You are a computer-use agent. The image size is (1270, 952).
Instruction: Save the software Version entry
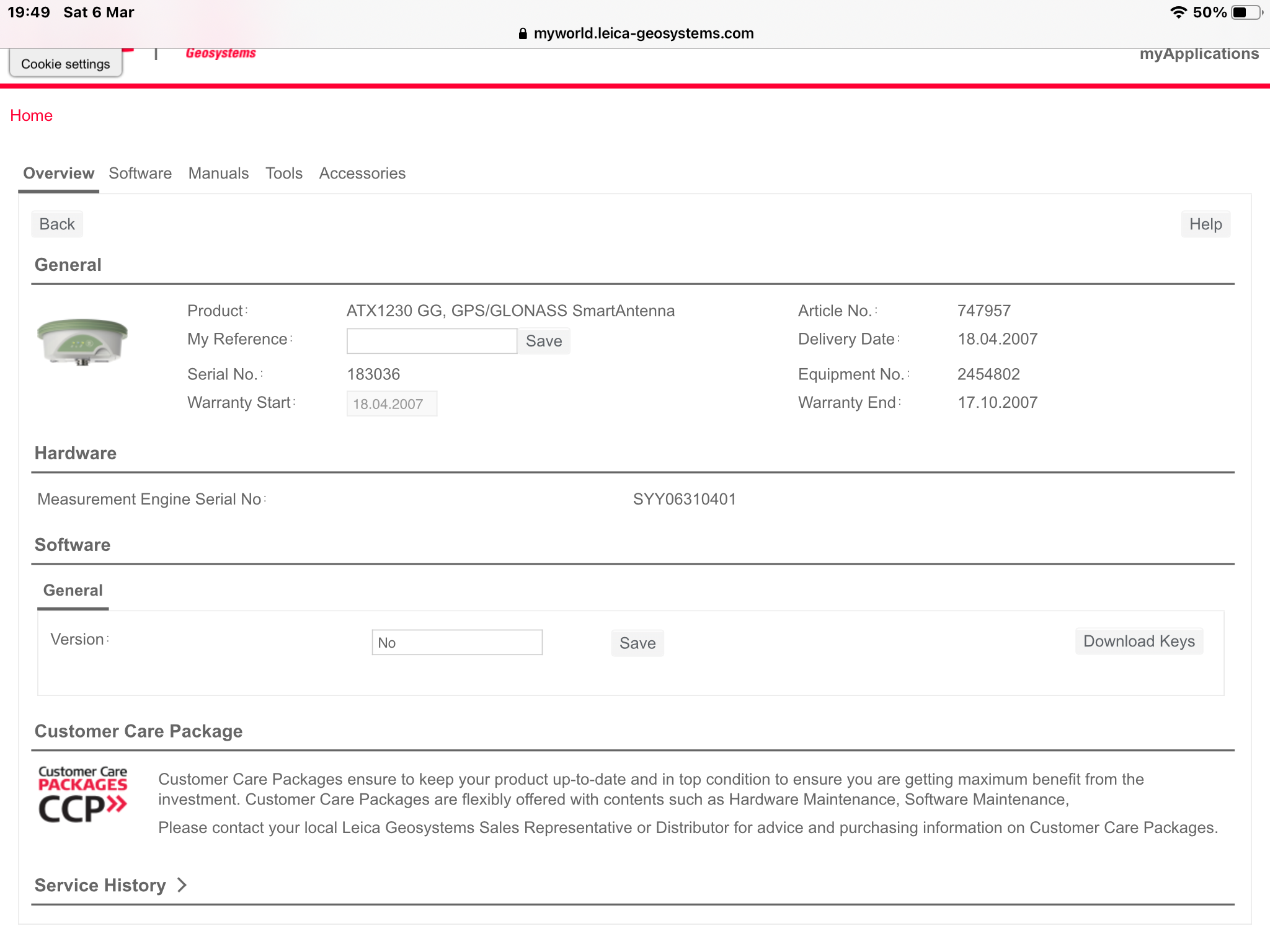point(637,643)
